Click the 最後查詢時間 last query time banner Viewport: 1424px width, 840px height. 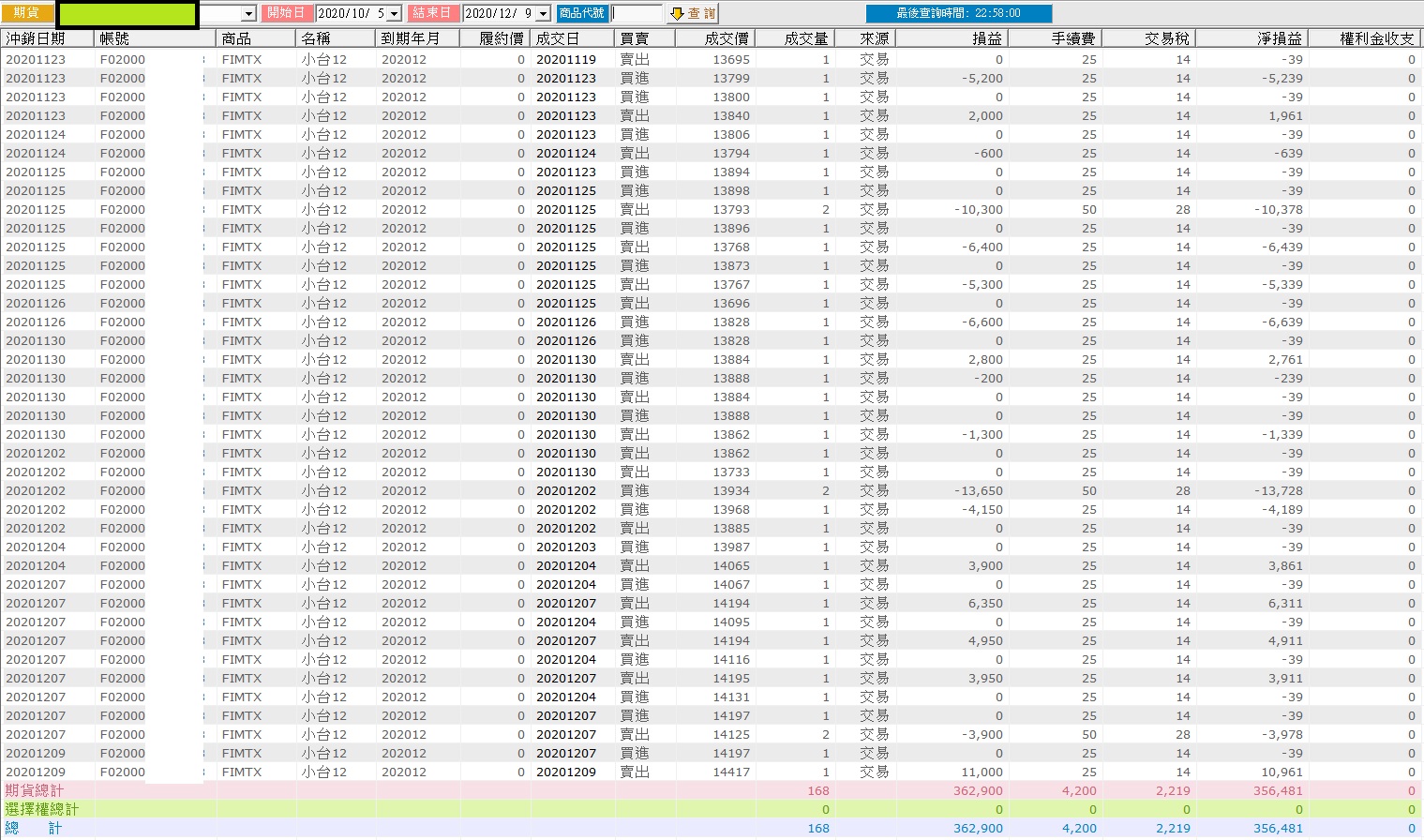[958, 13]
